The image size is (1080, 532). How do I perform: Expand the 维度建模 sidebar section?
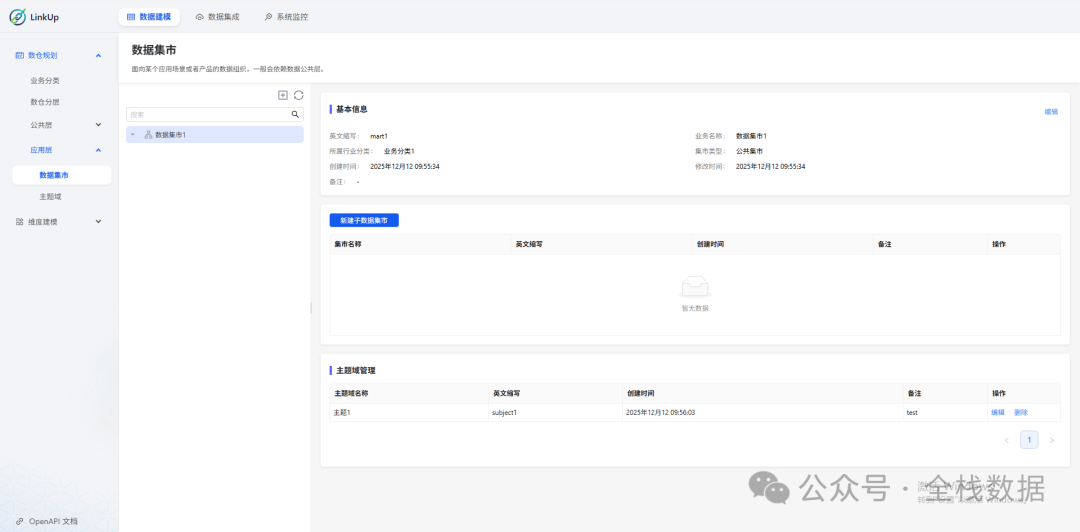(x=98, y=222)
